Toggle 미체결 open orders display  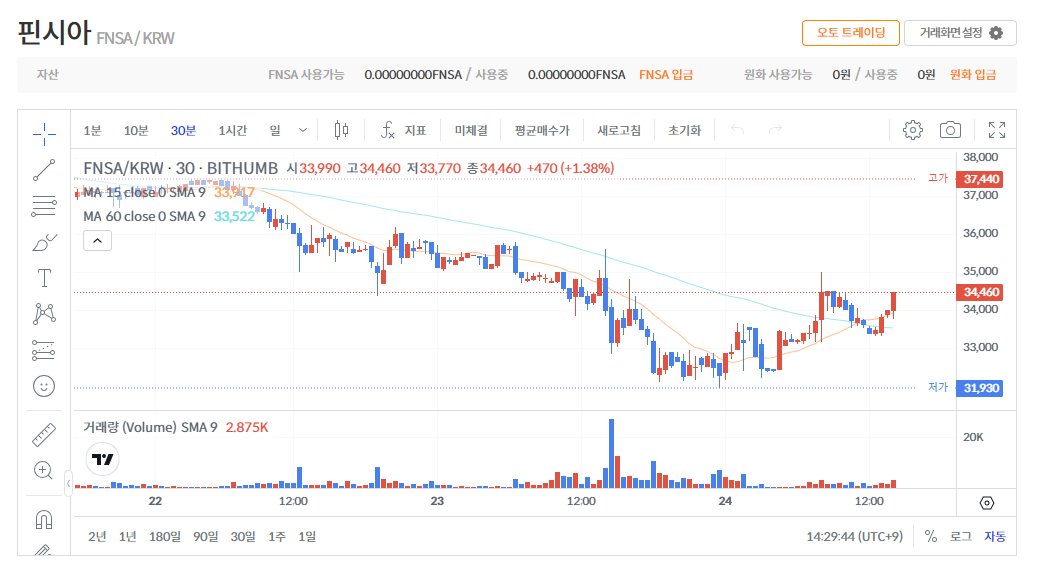point(471,130)
